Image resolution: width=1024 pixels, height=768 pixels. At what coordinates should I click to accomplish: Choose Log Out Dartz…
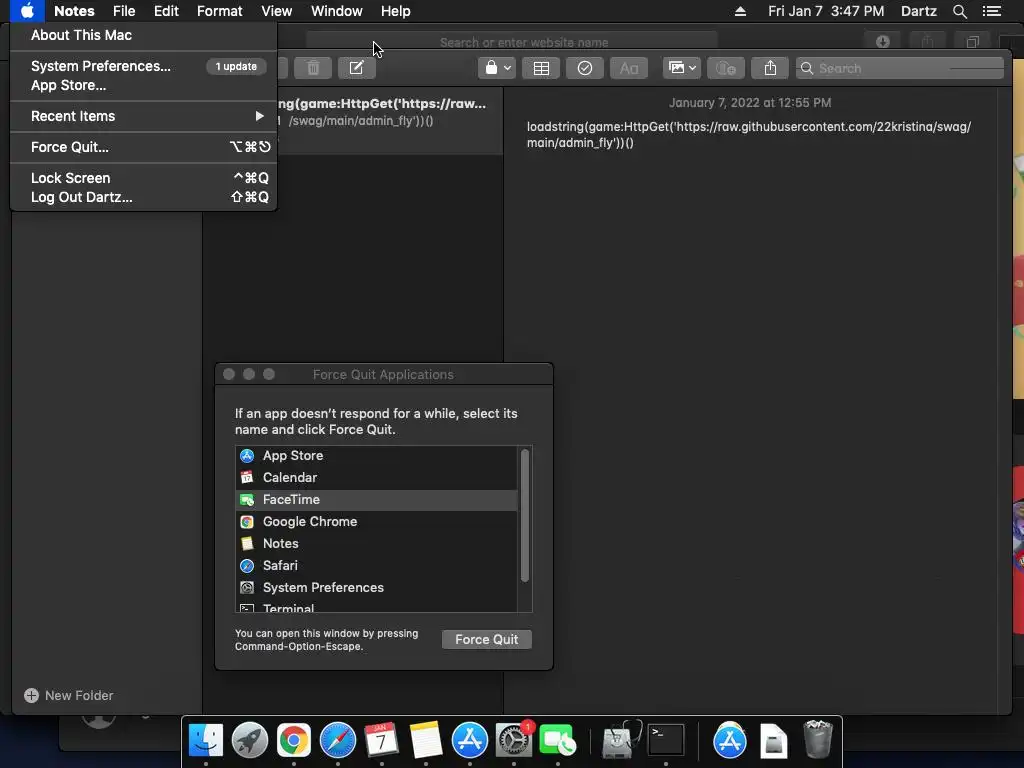[x=144, y=197]
